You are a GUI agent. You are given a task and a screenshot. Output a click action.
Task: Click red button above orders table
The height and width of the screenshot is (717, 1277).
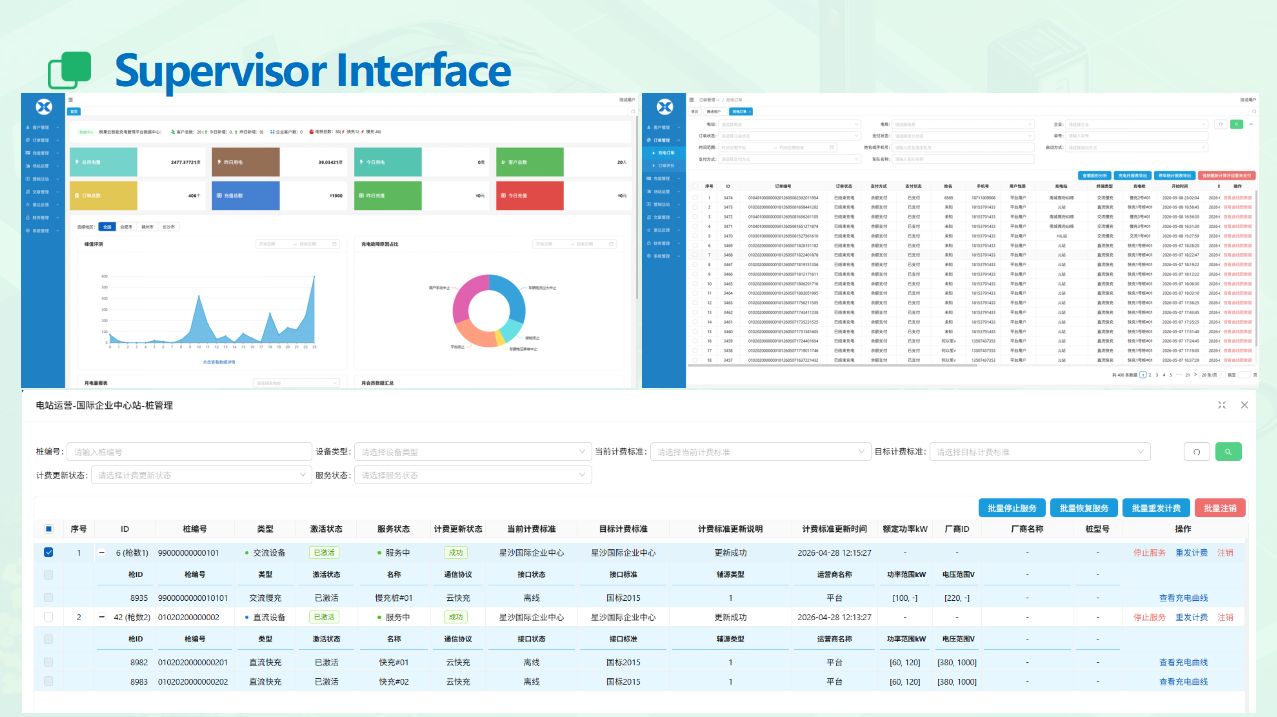coord(1226,175)
